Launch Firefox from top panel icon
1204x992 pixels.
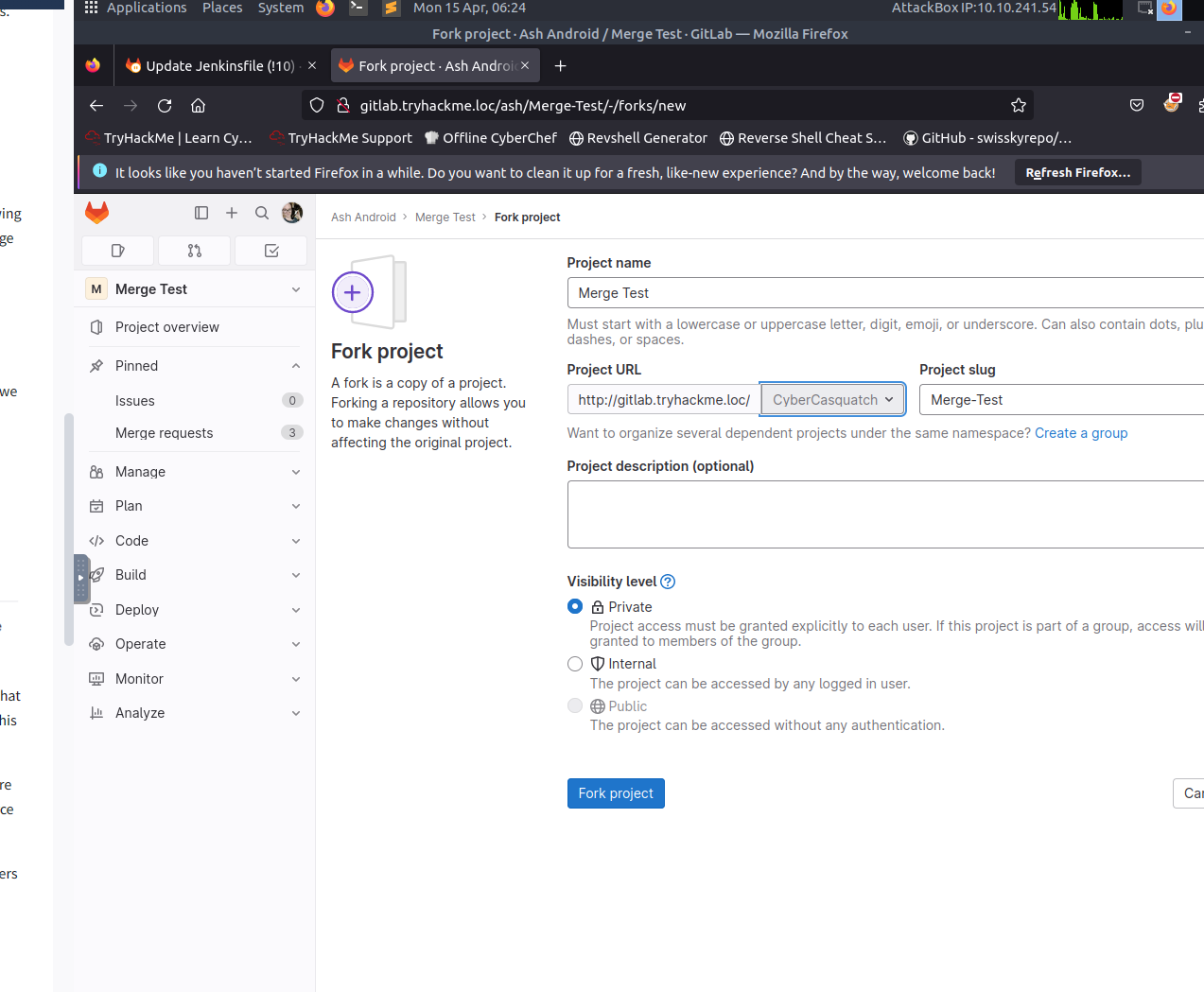click(325, 9)
